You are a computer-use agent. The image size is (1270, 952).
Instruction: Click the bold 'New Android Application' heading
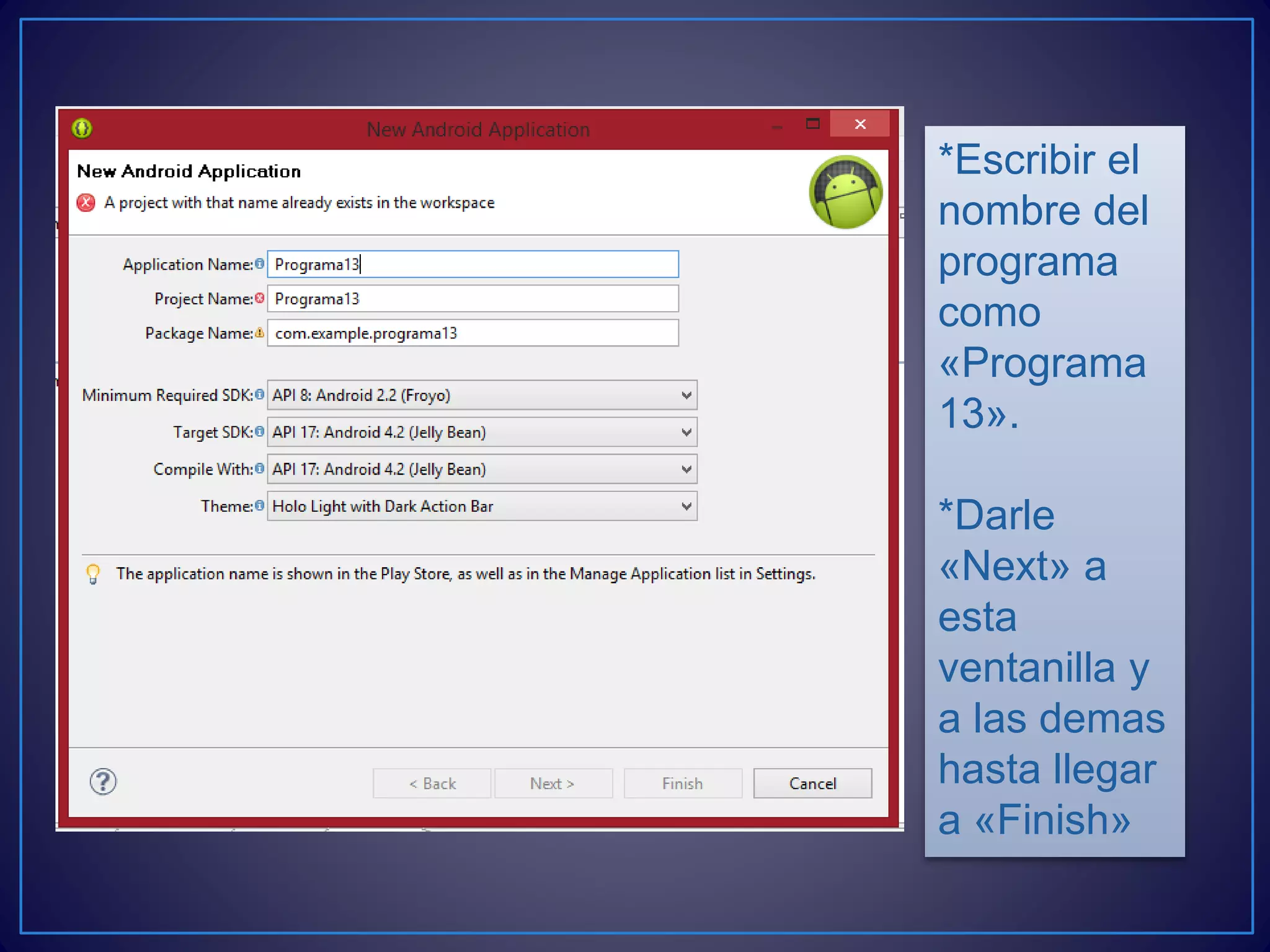pos(189,171)
